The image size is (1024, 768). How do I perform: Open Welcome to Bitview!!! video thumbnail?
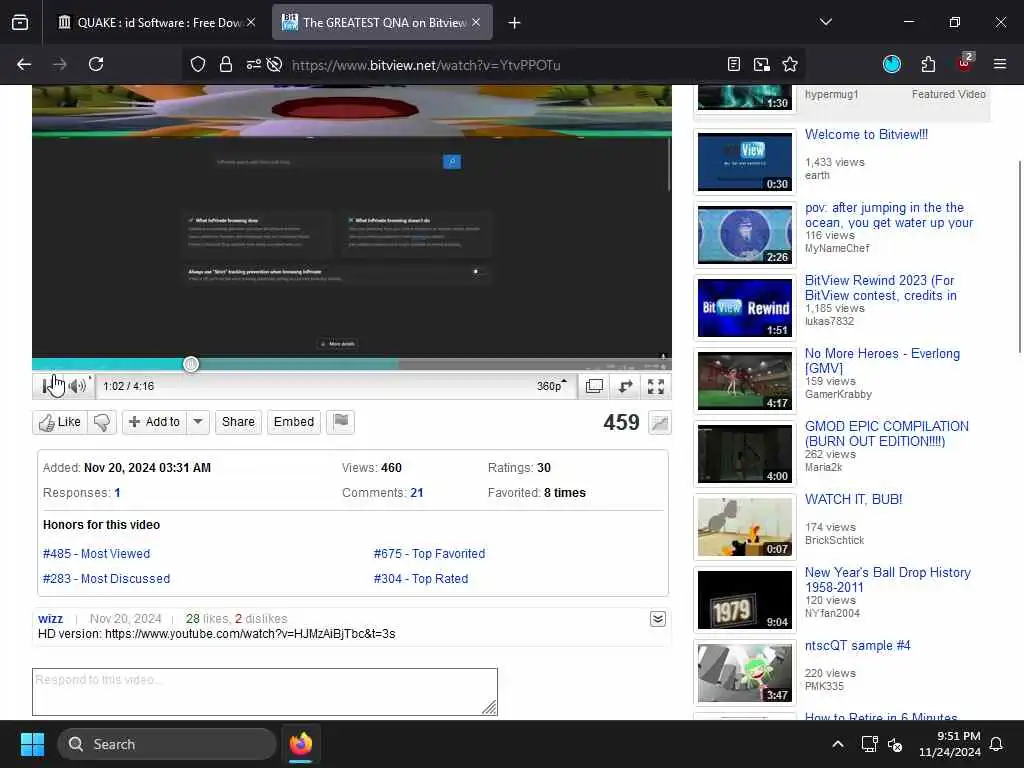pos(744,162)
